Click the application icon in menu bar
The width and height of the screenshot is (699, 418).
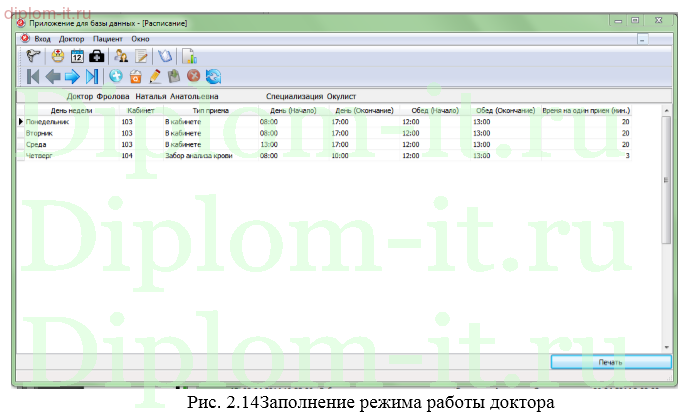pos(25,39)
